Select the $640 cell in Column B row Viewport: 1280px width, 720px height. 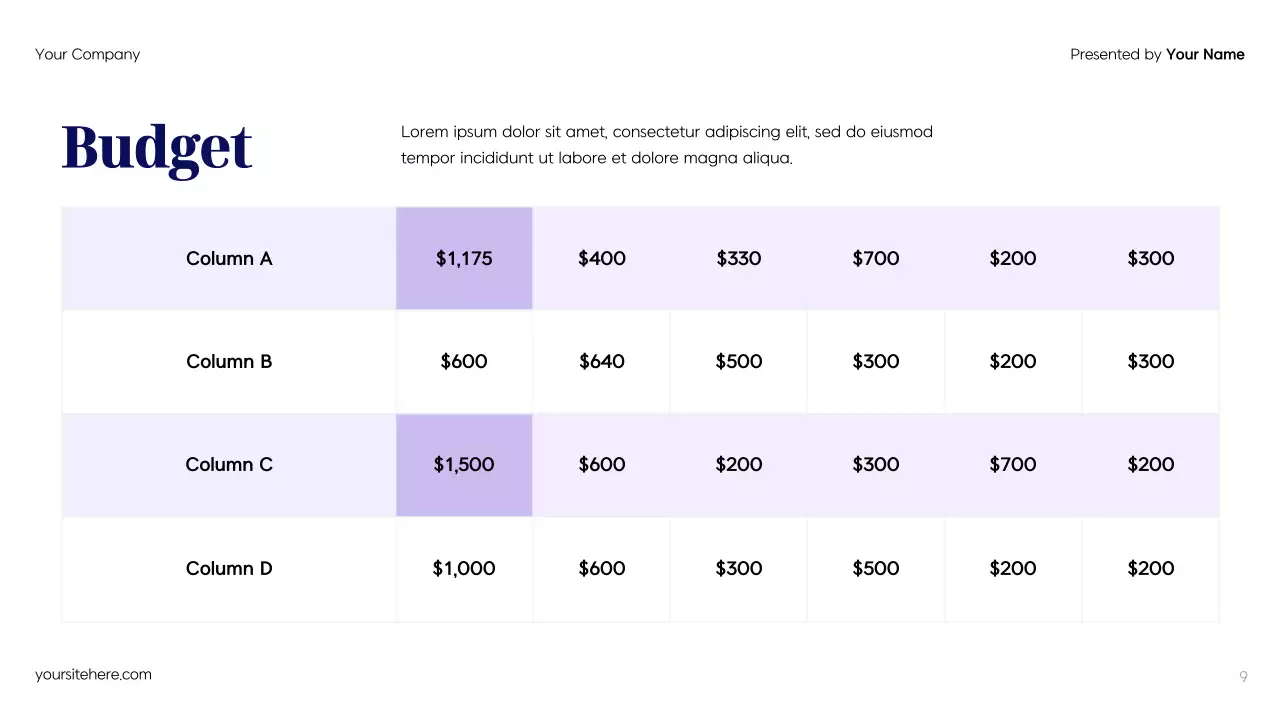click(x=602, y=361)
